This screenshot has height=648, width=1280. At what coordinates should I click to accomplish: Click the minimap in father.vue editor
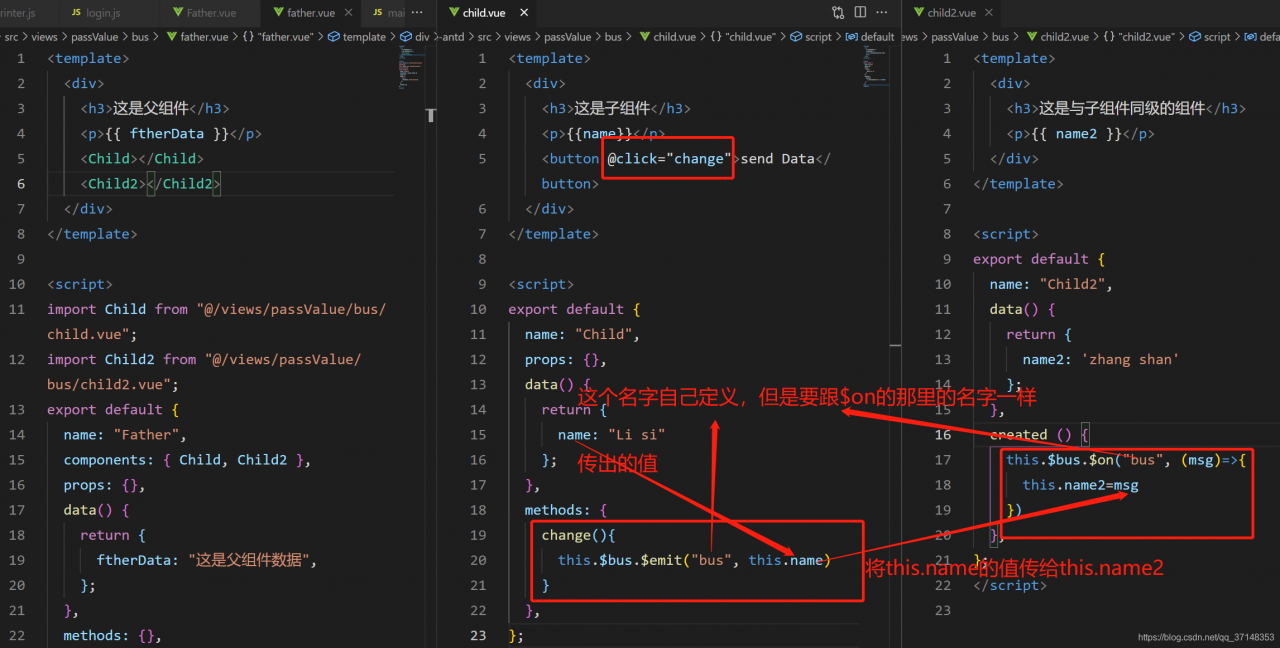click(x=412, y=68)
